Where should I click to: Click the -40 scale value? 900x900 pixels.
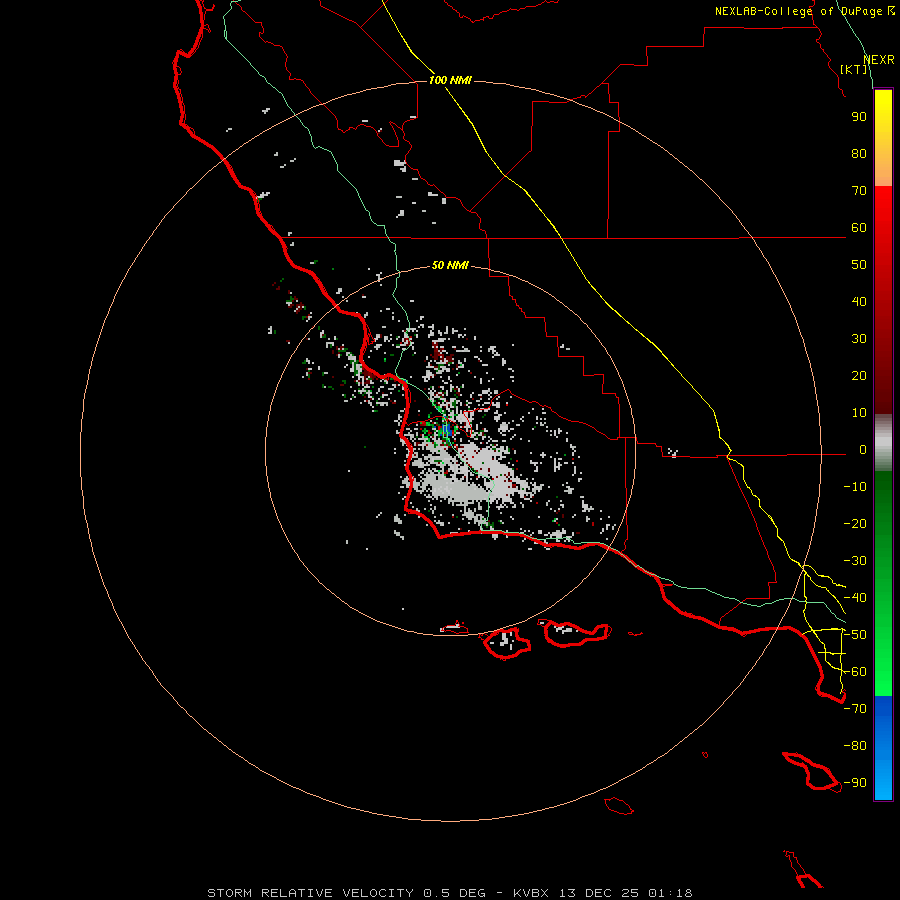855,598
